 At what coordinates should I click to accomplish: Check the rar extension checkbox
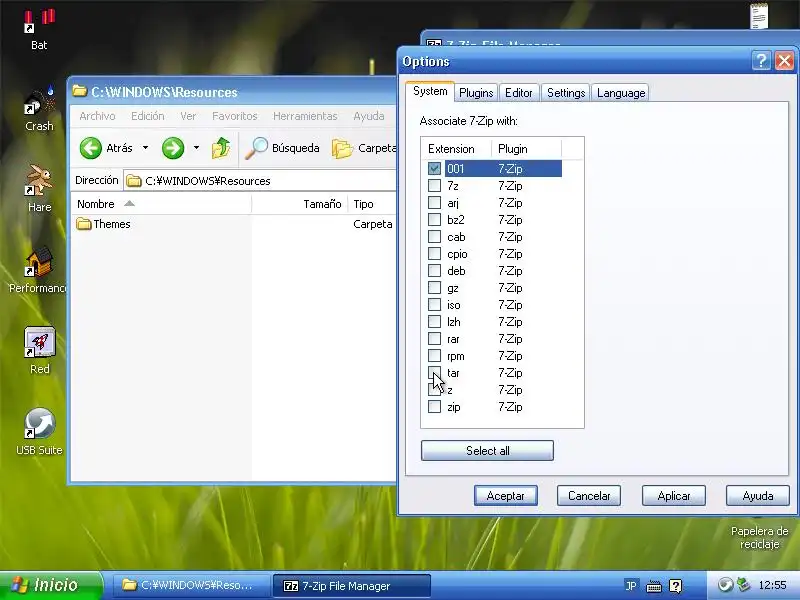tap(434, 339)
